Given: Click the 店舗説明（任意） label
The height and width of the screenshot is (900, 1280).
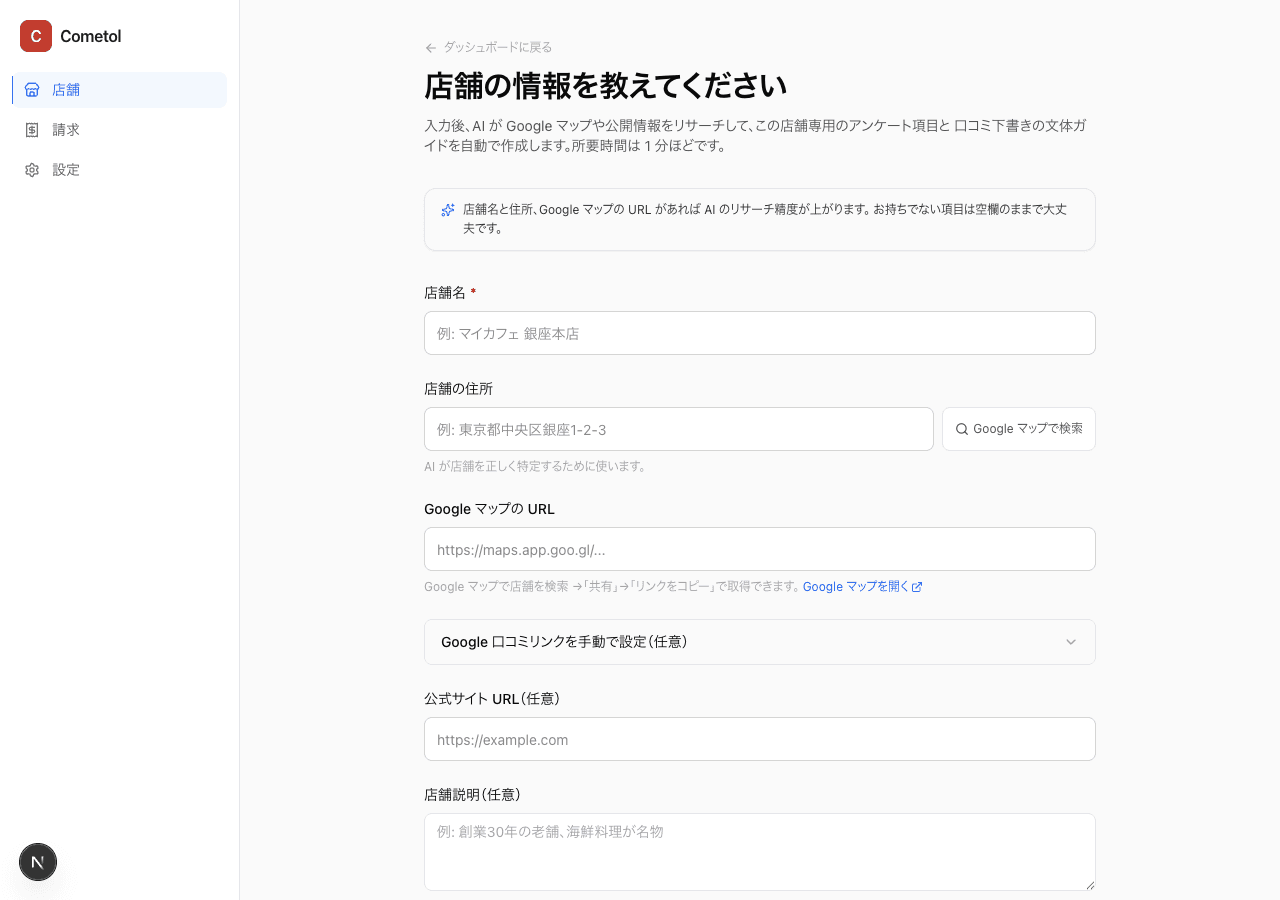Looking at the screenshot, I should coord(473,795).
